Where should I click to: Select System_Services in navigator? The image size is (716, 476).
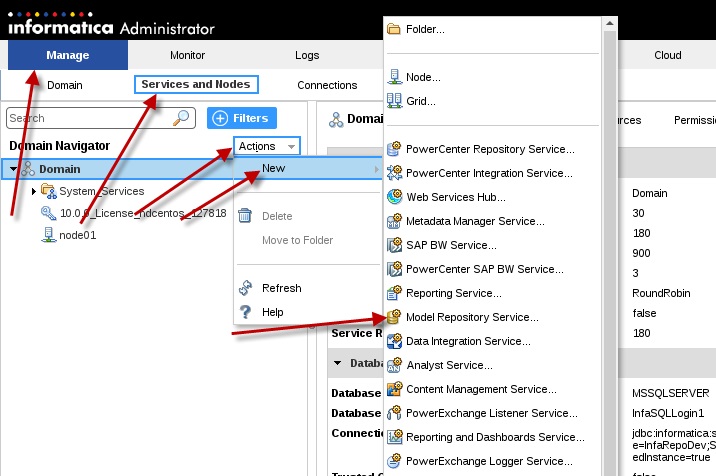101,191
